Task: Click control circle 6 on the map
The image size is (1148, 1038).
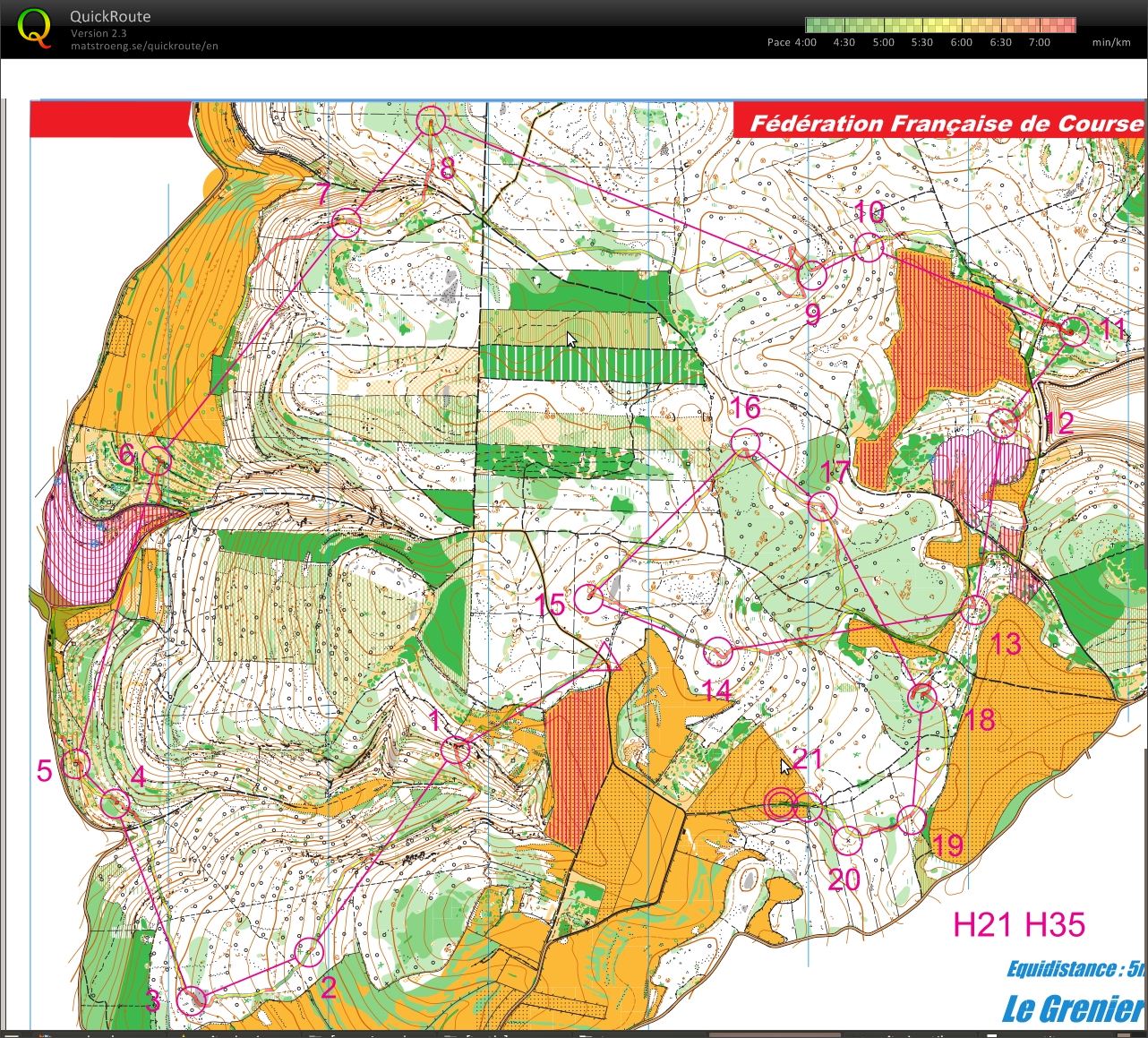Action: click(157, 460)
